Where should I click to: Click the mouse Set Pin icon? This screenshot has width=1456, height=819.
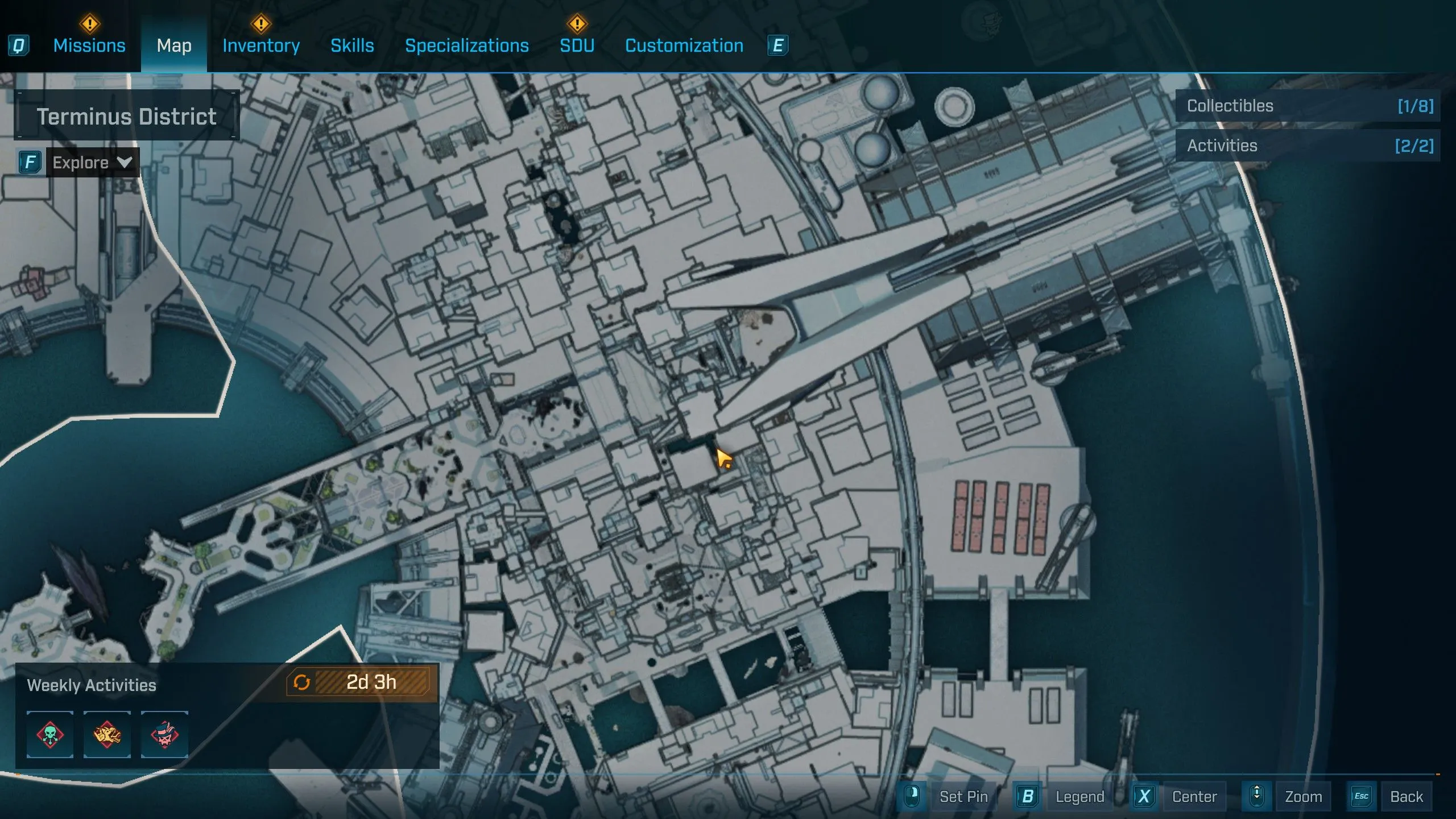pyautogui.click(x=912, y=796)
